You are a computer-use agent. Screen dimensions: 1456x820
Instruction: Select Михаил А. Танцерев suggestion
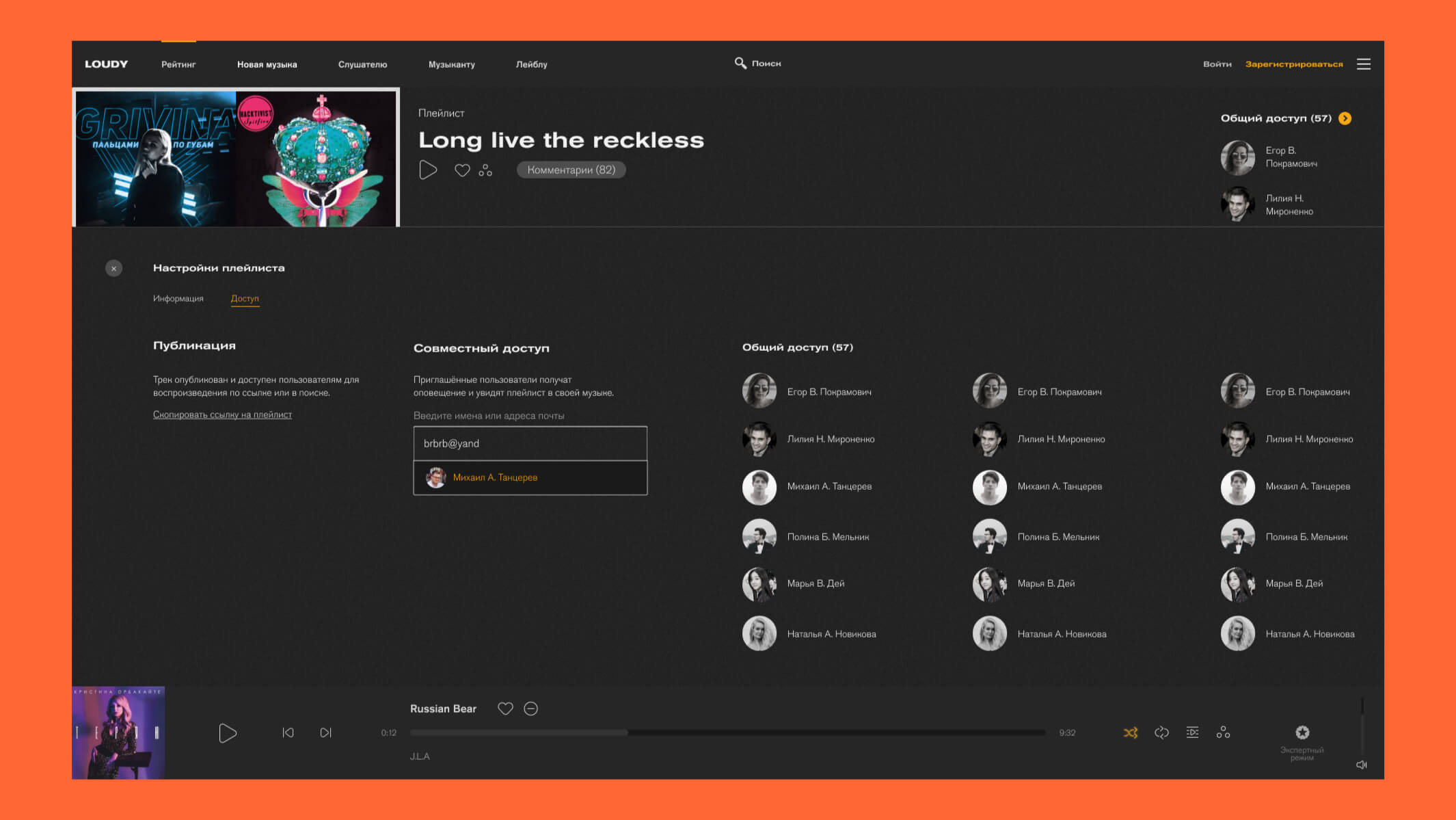tap(530, 477)
